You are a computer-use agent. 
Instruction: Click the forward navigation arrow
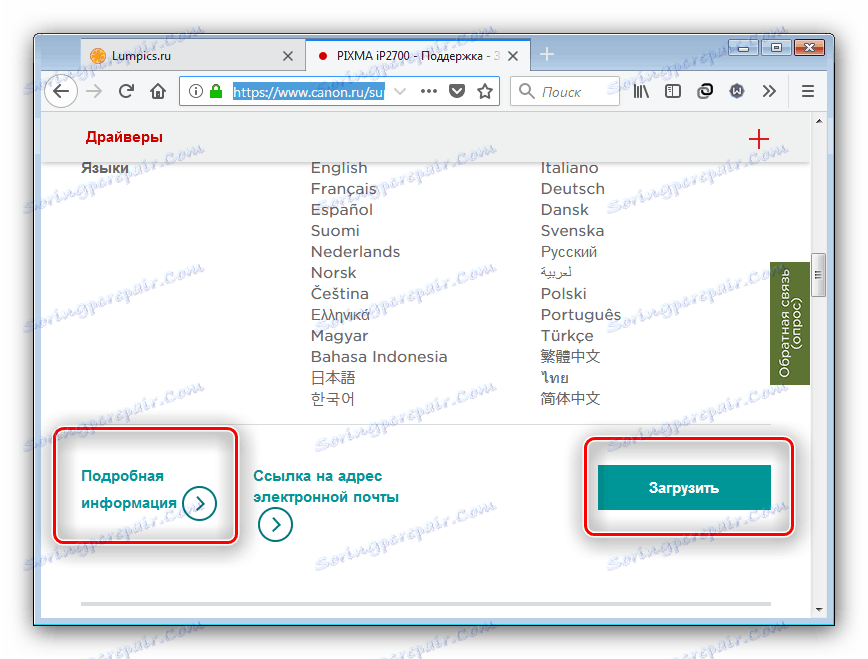pos(95,91)
